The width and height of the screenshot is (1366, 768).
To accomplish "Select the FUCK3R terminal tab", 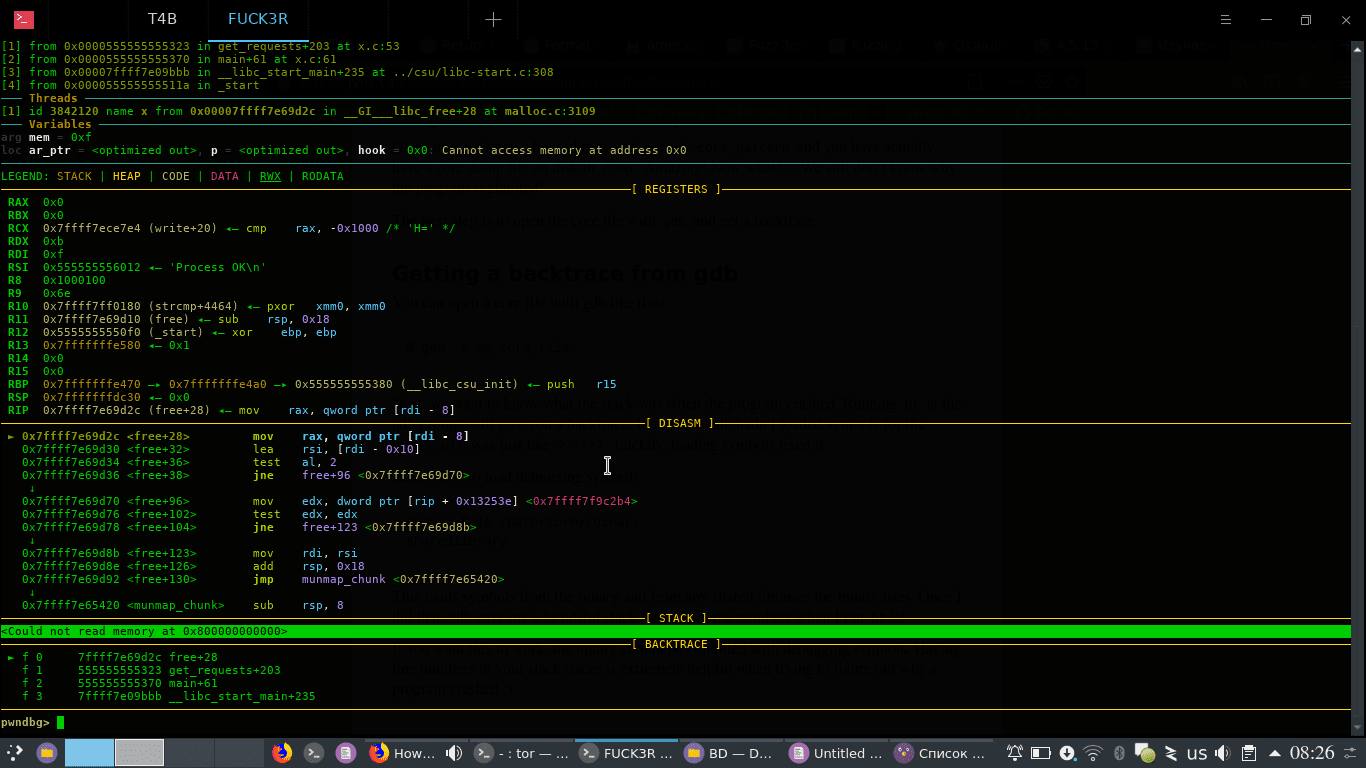I will [x=258, y=19].
